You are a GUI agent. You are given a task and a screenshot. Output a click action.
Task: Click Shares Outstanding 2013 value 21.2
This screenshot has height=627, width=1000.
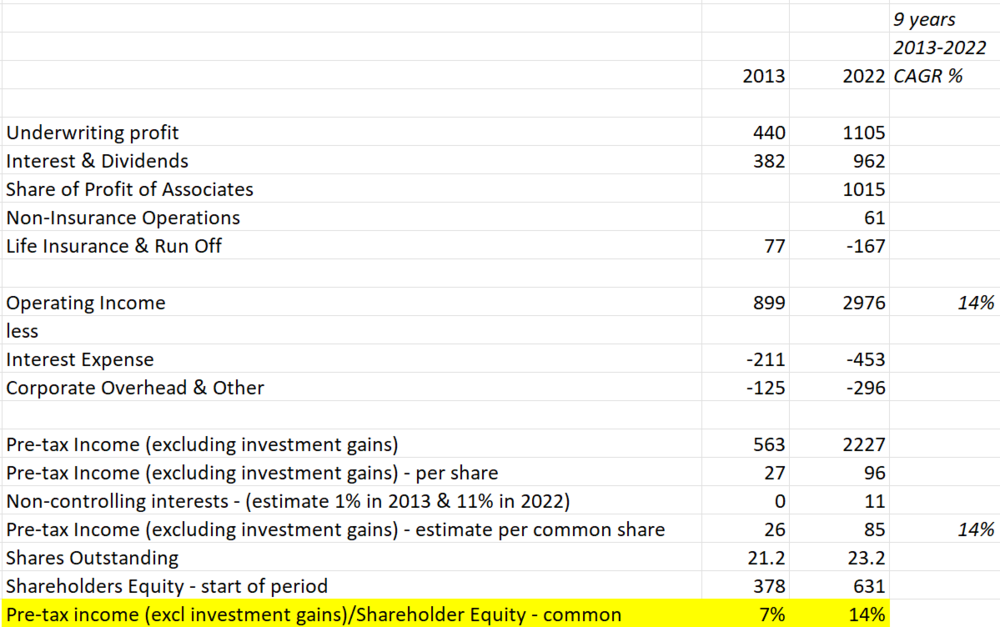click(x=746, y=557)
